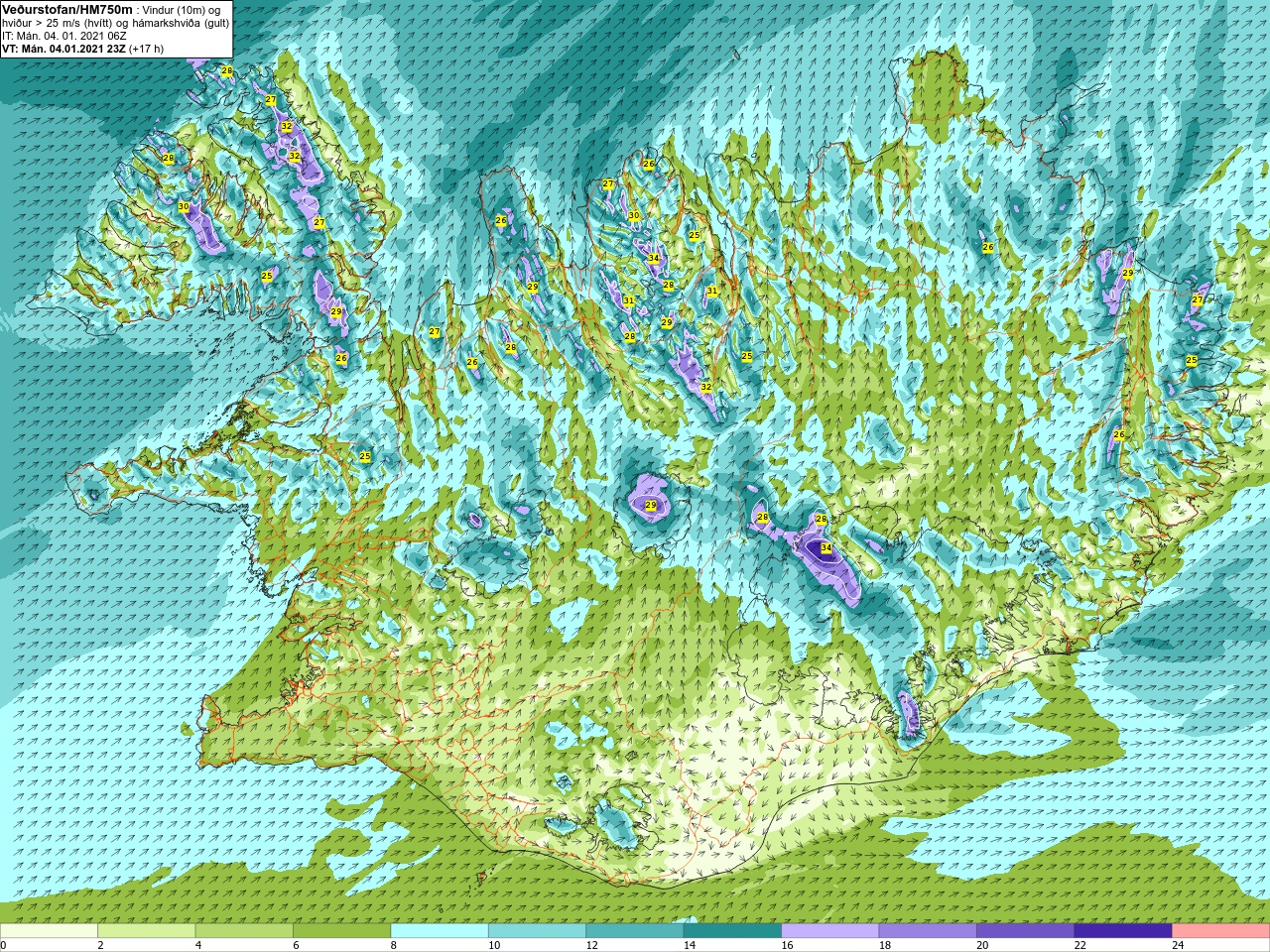Image resolution: width=1270 pixels, height=952 pixels.
Task: Click the legend scale label '4'
Action: (198, 945)
